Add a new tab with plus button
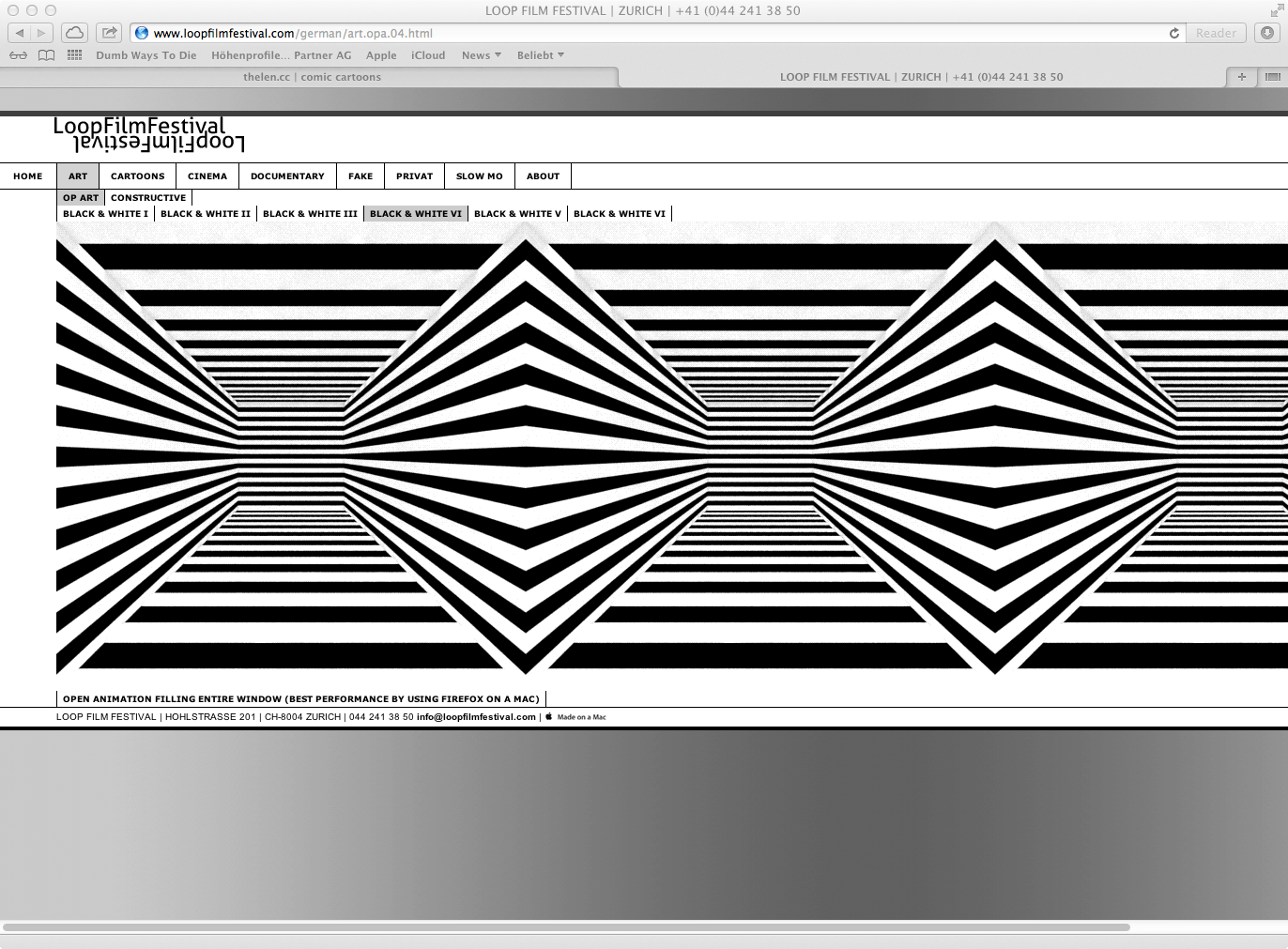 (1241, 77)
